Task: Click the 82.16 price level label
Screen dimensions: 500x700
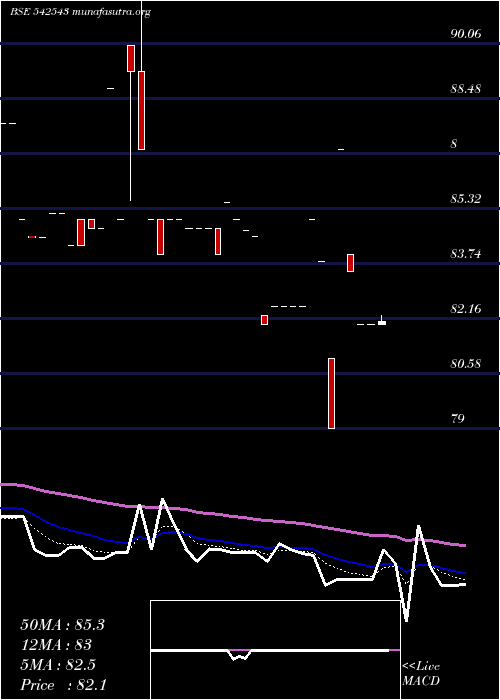Action: (x=466, y=308)
